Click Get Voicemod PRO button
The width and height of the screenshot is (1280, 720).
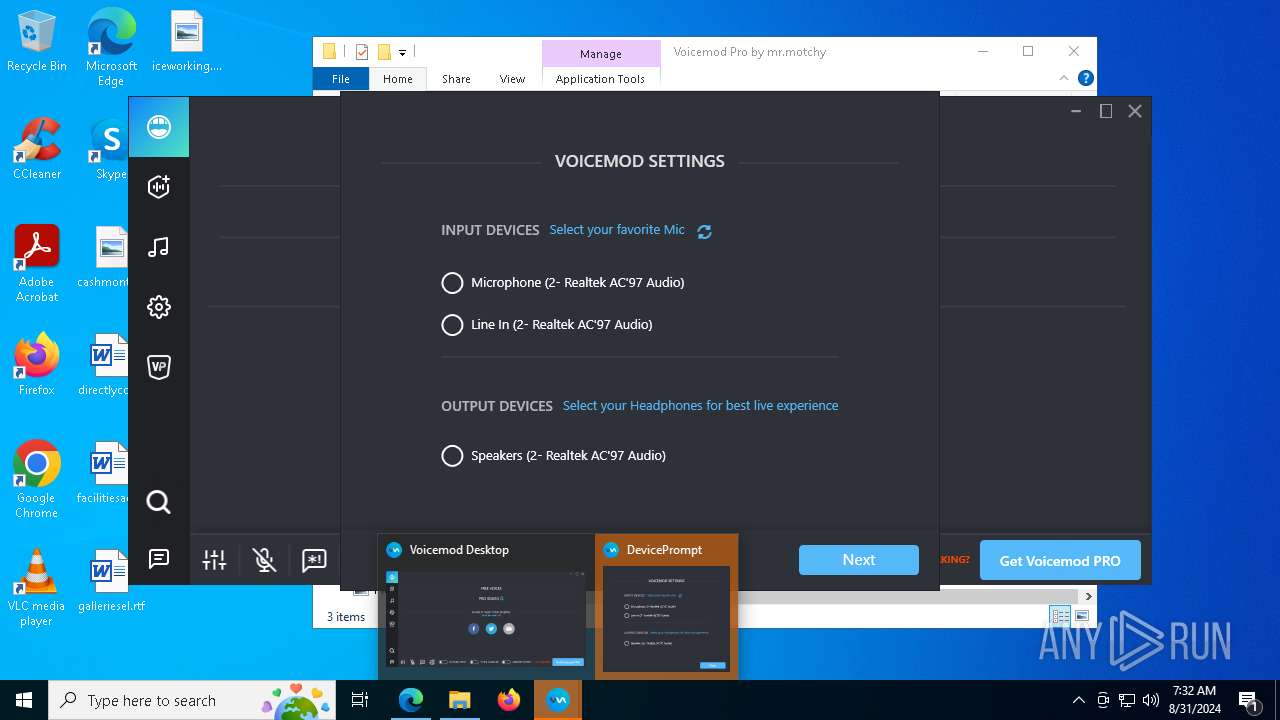click(x=1060, y=560)
